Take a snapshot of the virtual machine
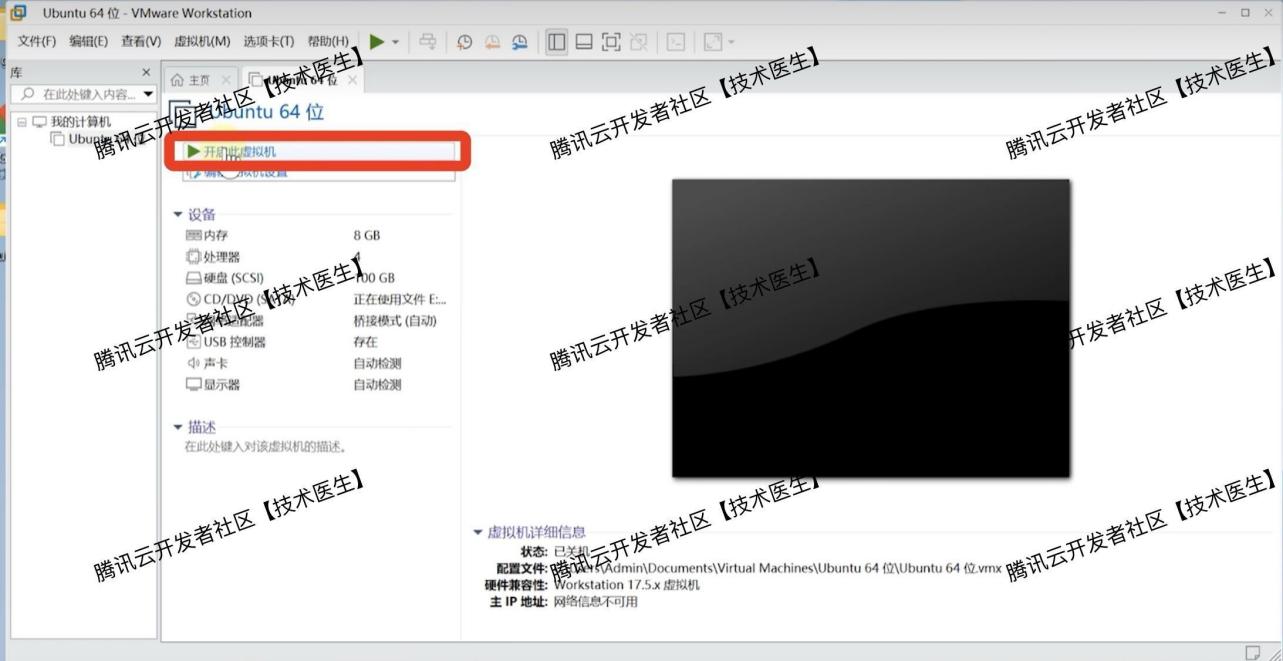This screenshot has height=661, width=1283. click(x=466, y=40)
